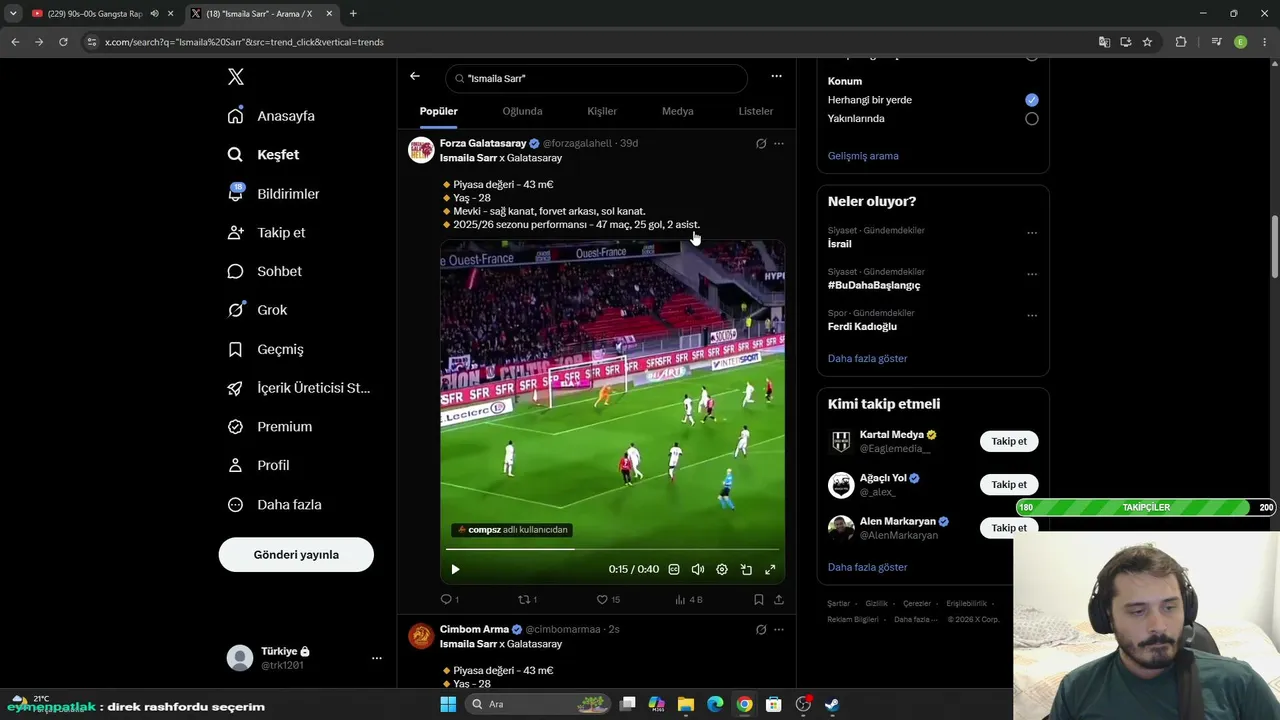Open Anasayfa from the sidebar
The width and height of the screenshot is (1280, 720).
[x=271, y=116]
